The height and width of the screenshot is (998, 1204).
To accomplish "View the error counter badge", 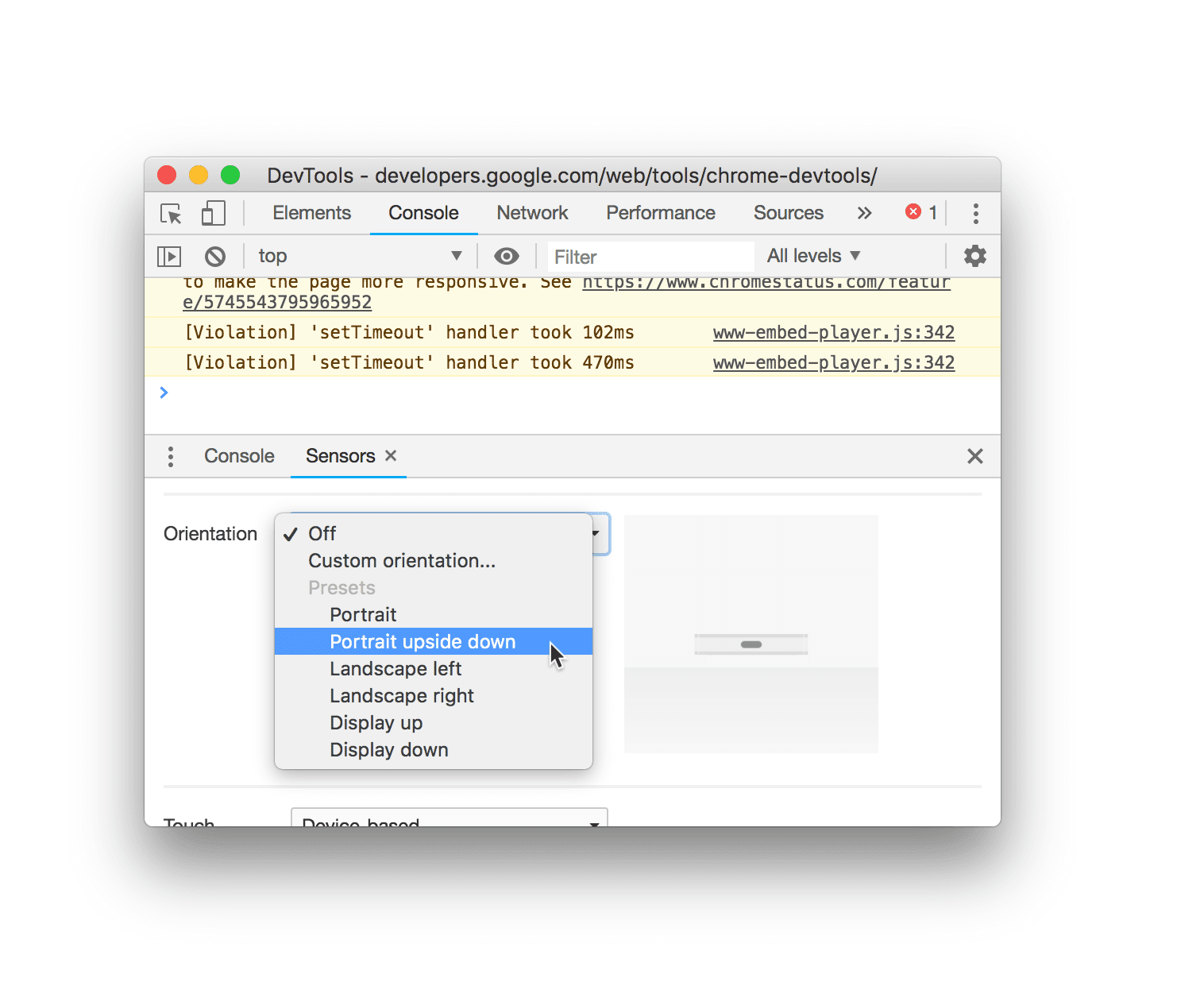I will coord(920,212).
